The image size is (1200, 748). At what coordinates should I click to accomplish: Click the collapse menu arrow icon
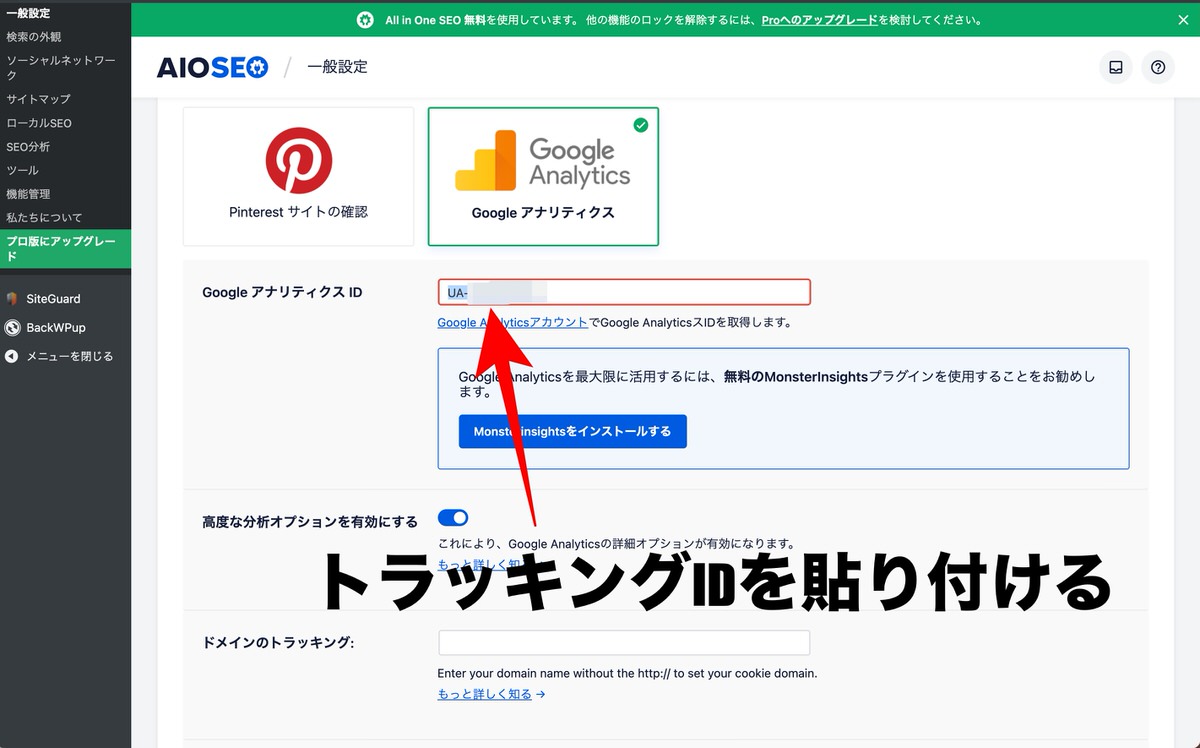pyautogui.click(x=12, y=356)
